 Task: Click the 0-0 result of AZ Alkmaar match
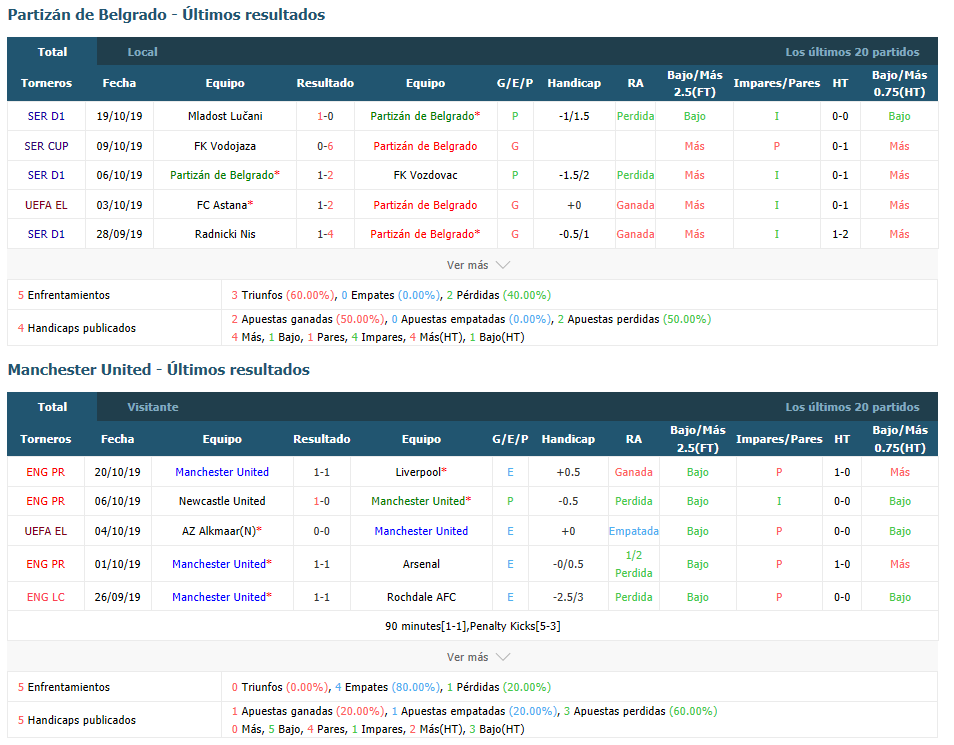coord(321,531)
